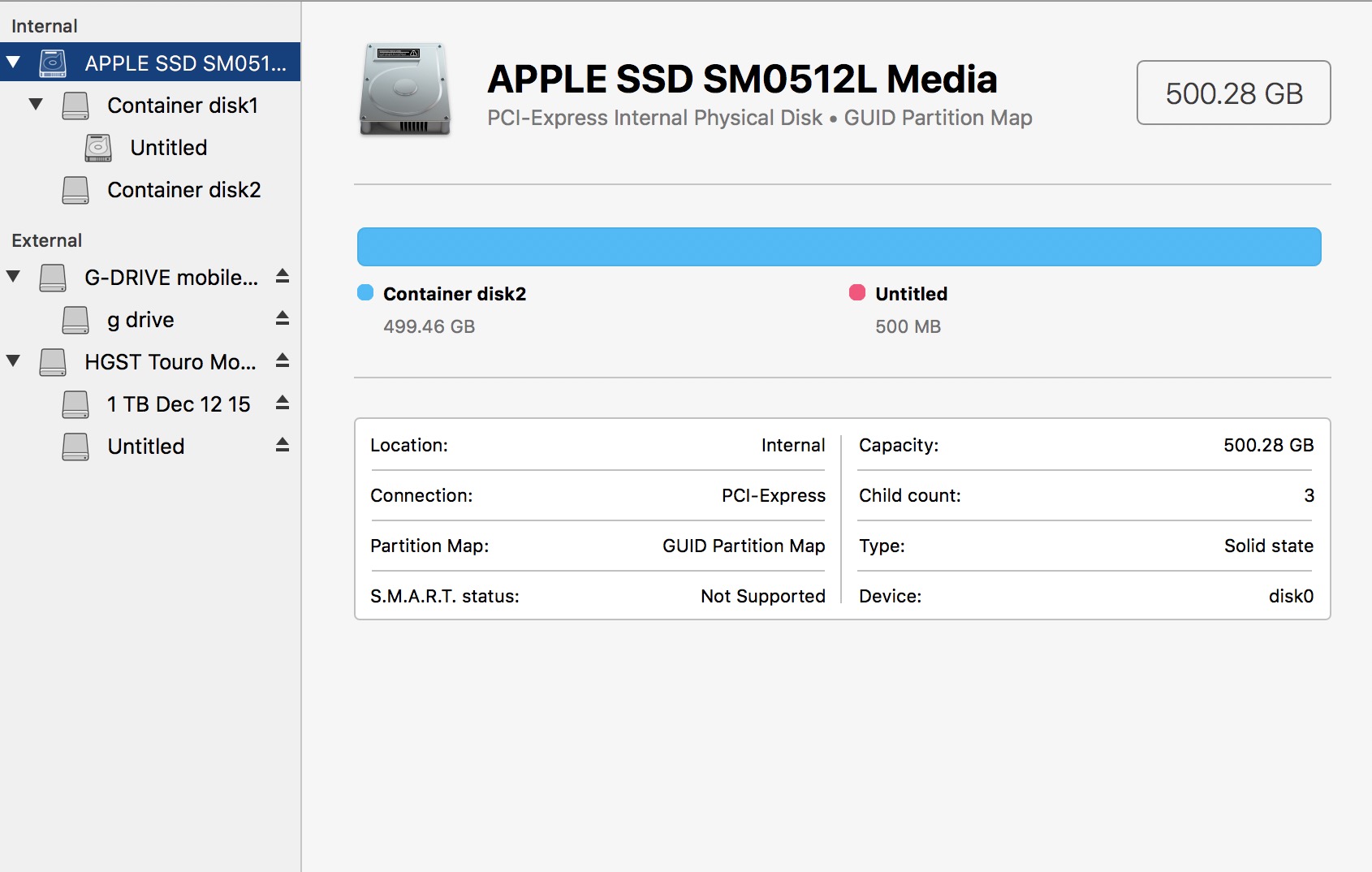The width and height of the screenshot is (1372, 872).
Task: Click the blue partition usage bar
Action: [839, 247]
